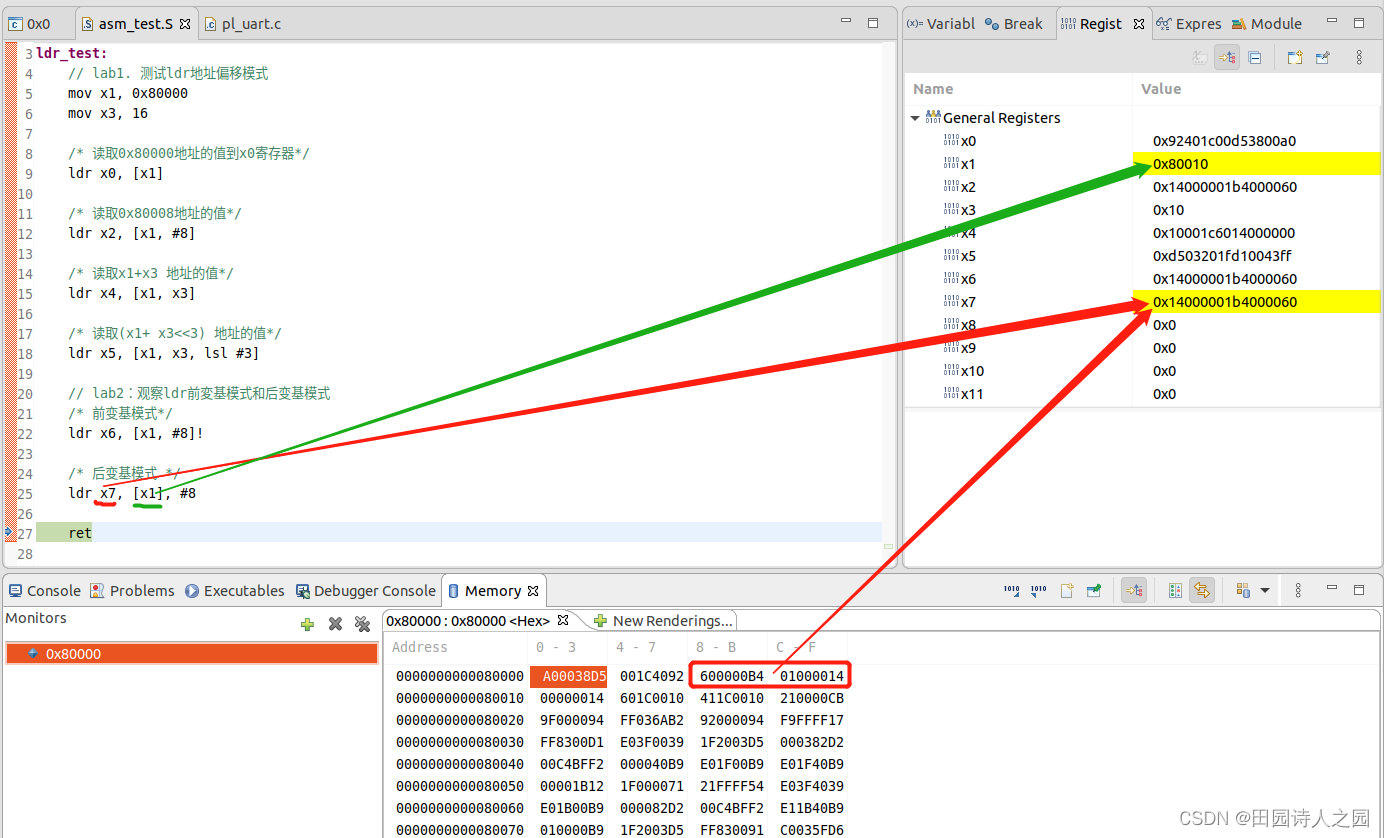Switch to the Debugger Console tab

click(x=366, y=591)
